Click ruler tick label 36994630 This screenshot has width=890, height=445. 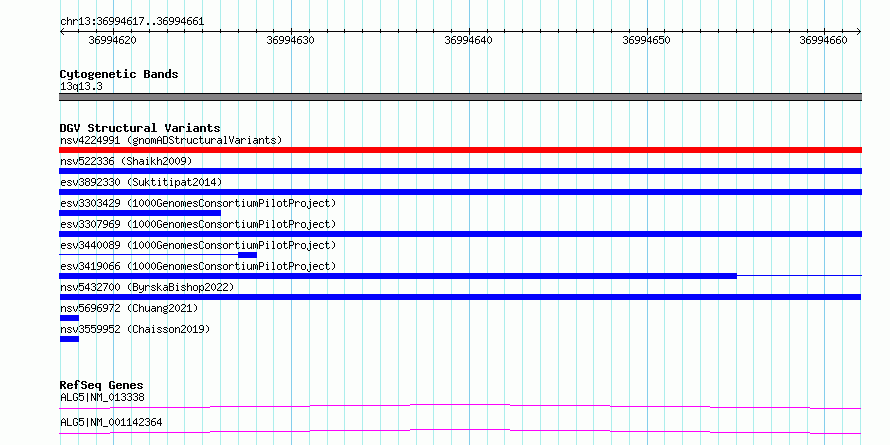290,40
